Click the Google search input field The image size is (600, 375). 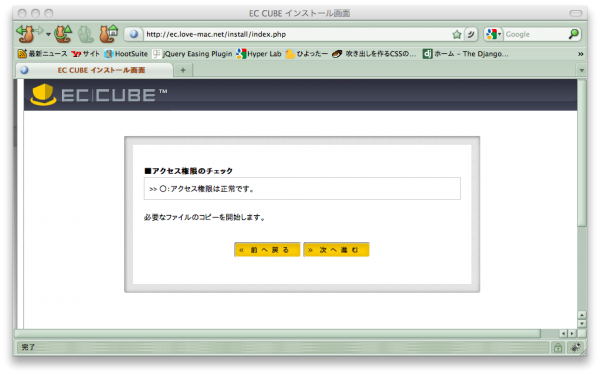pos(535,34)
